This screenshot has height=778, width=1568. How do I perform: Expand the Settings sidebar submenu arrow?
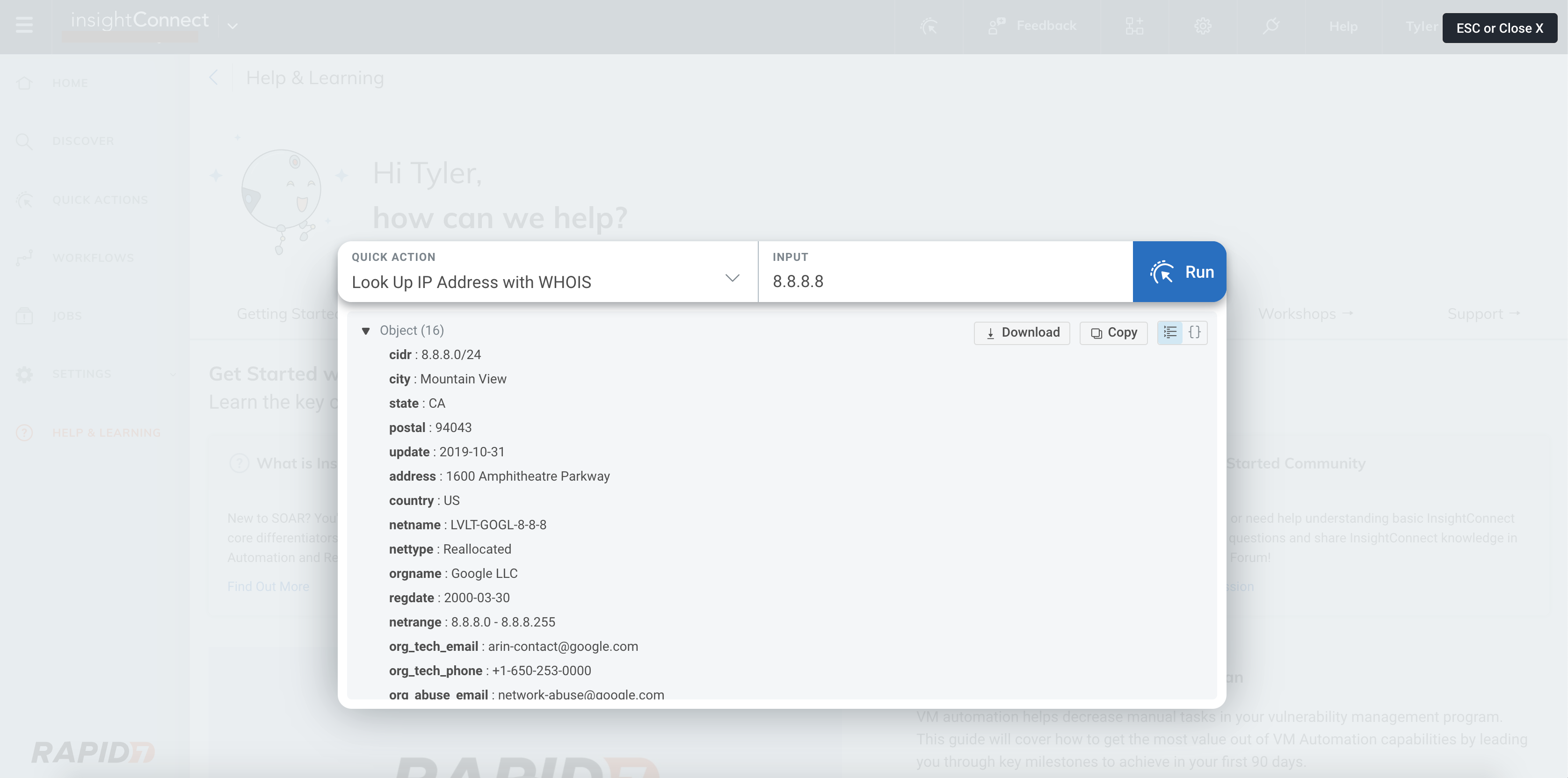click(x=173, y=374)
